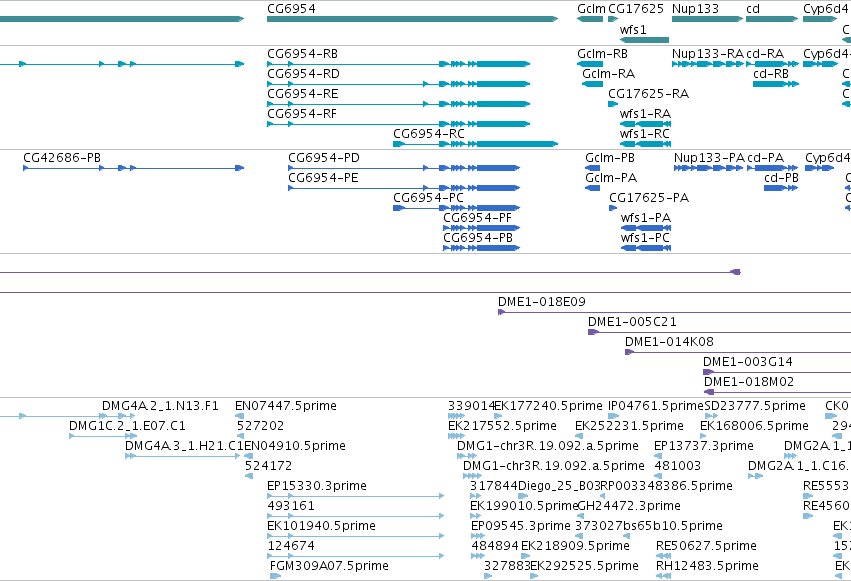851x581 pixels.
Task: Open the CG6954-RF transcript
Action: [398, 124]
